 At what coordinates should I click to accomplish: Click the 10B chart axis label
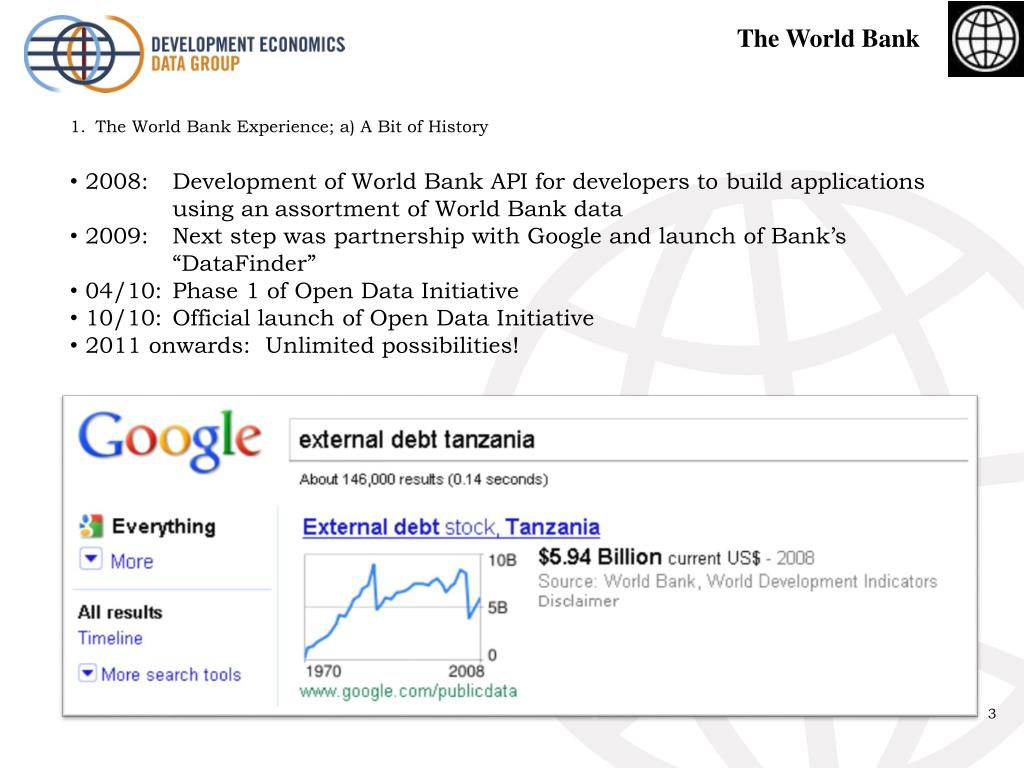[502, 560]
